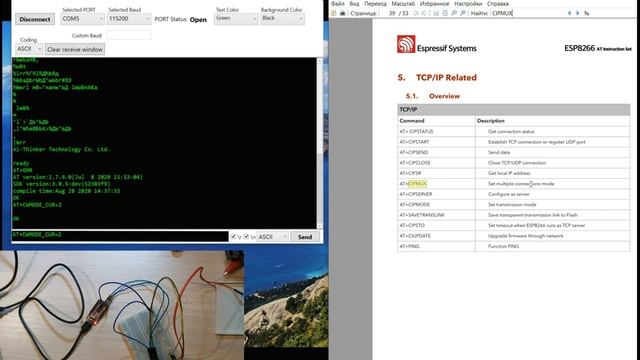The width and height of the screenshot is (640, 360).
Task: Open the Background Color dropdown showing Black
Action: [282, 18]
